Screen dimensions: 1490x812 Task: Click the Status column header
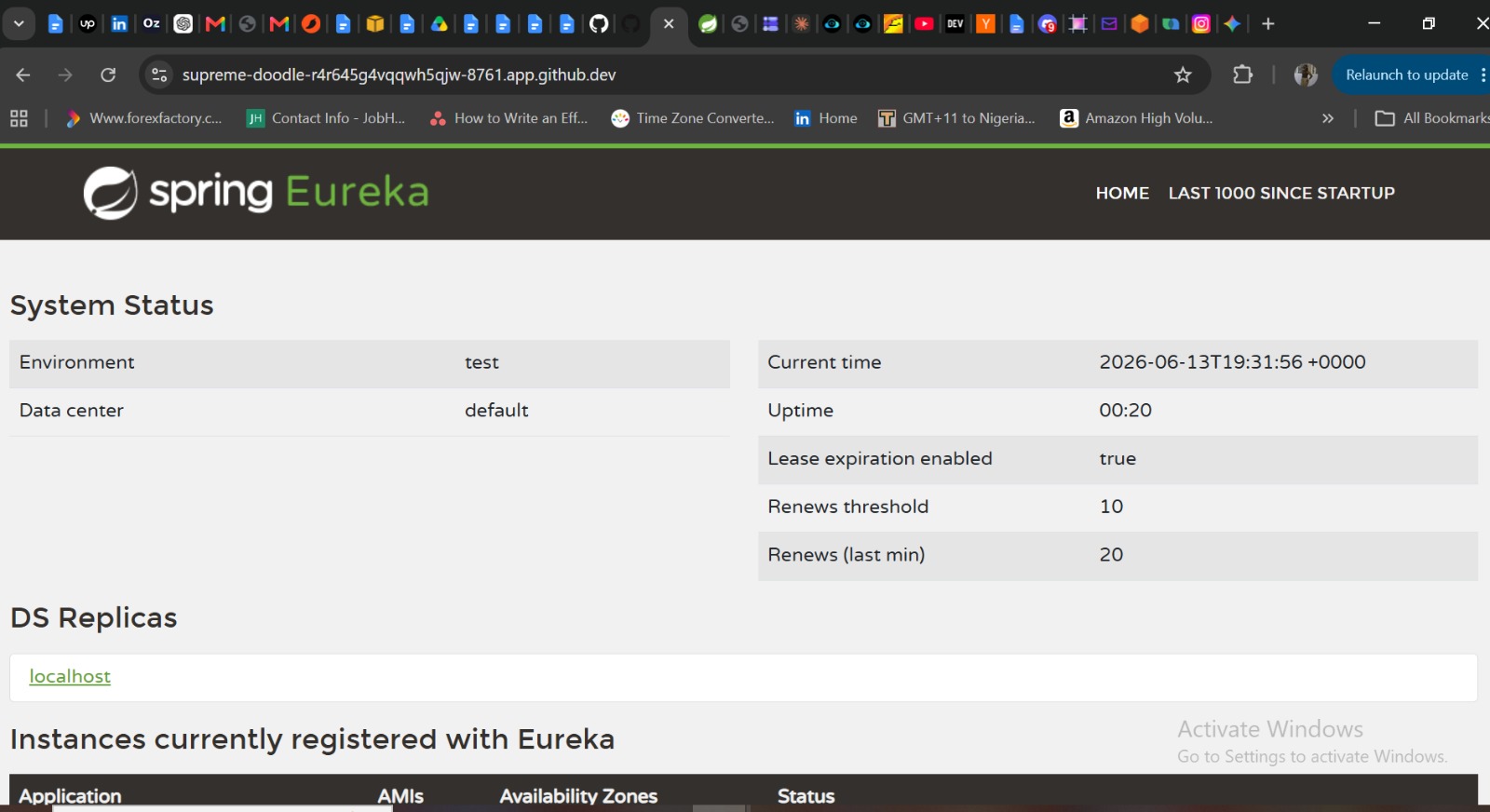(806, 796)
